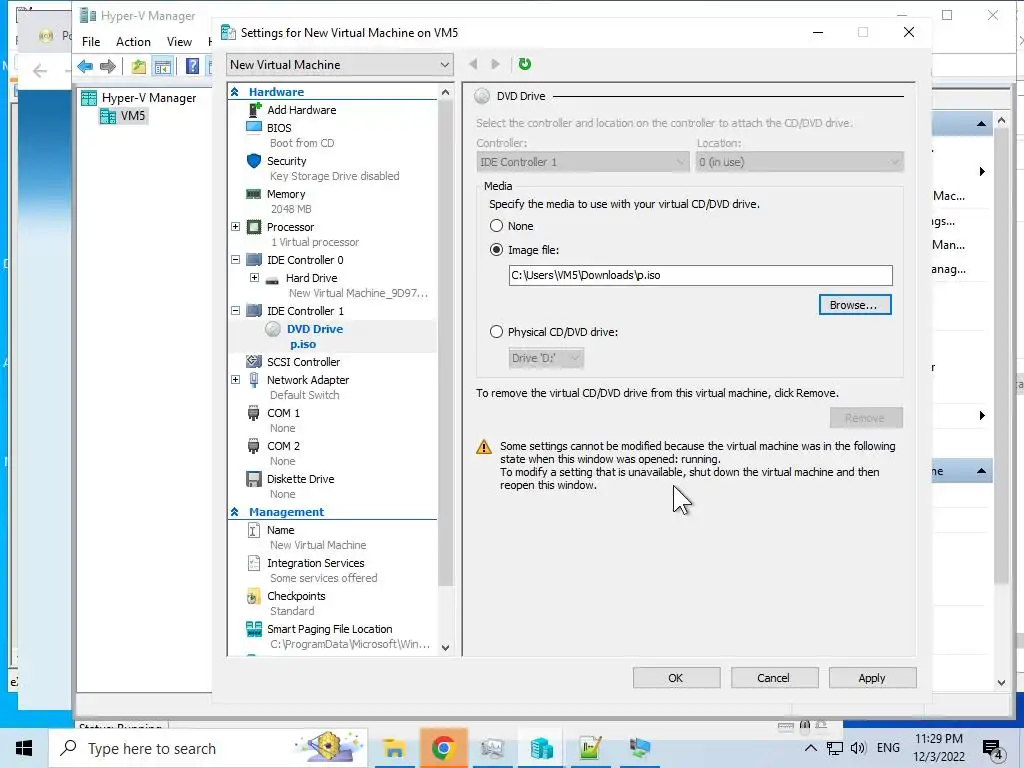Click the Remove button
The width and height of the screenshot is (1024, 768).
click(x=866, y=418)
